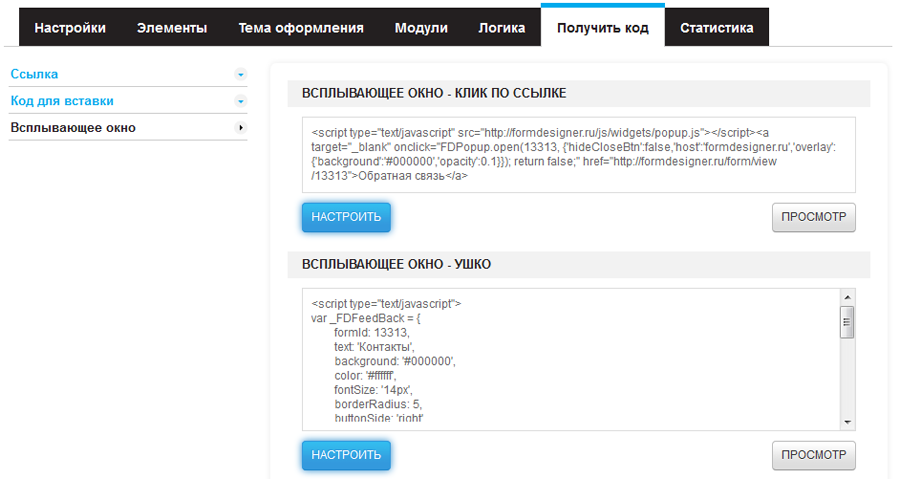Select Всплывающее окно sidebar item
This screenshot has width=900, height=479.
[x=73, y=128]
